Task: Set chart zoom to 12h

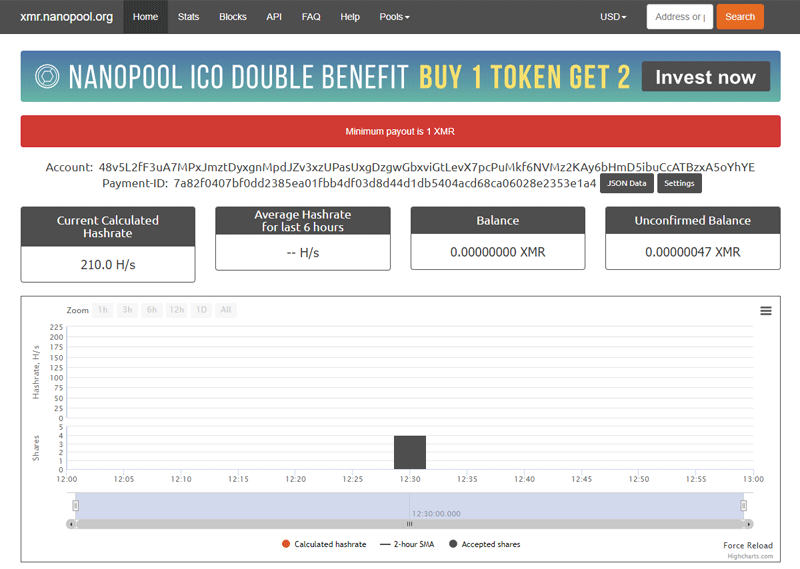Action: [177, 310]
